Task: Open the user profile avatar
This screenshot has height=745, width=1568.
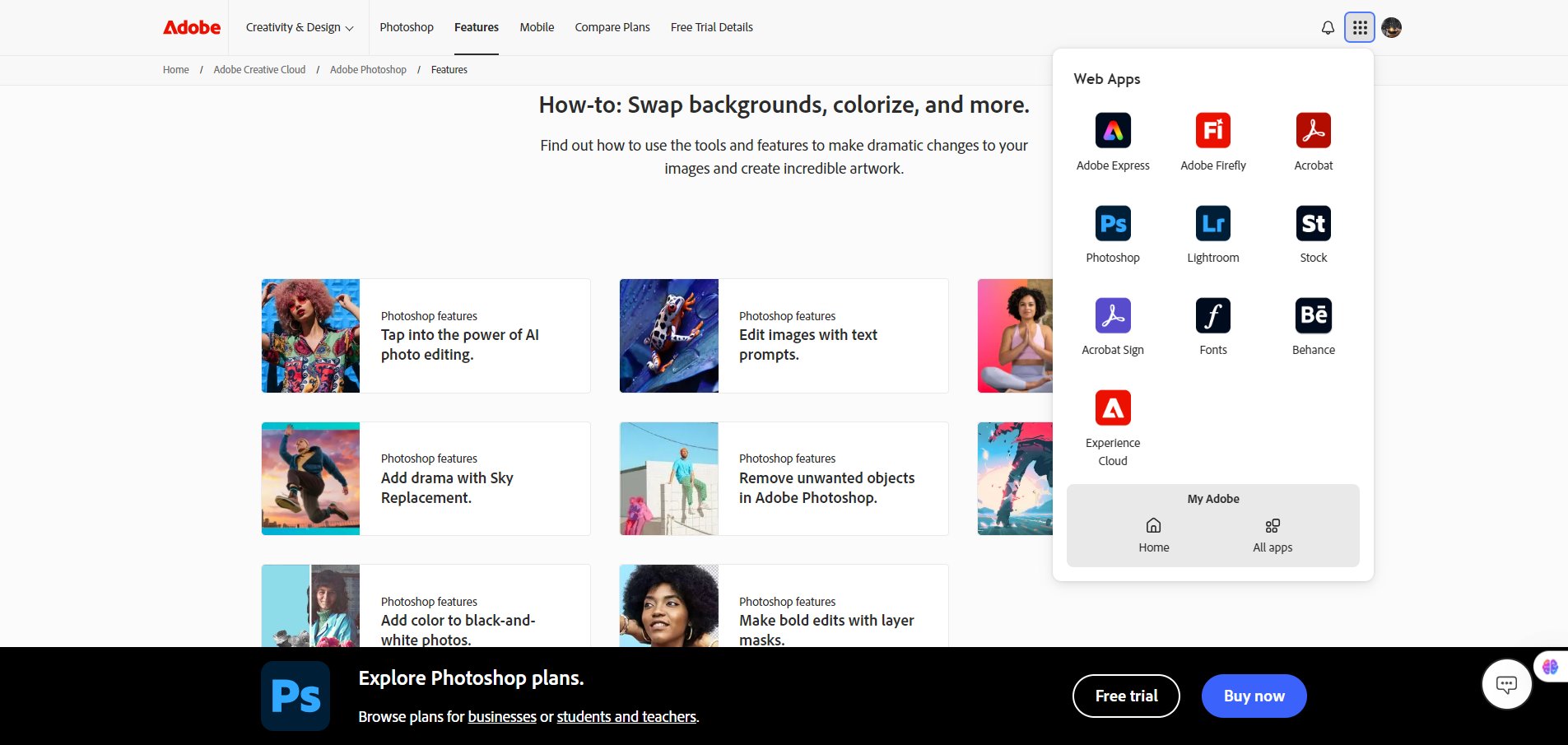Action: [x=1391, y=28]
